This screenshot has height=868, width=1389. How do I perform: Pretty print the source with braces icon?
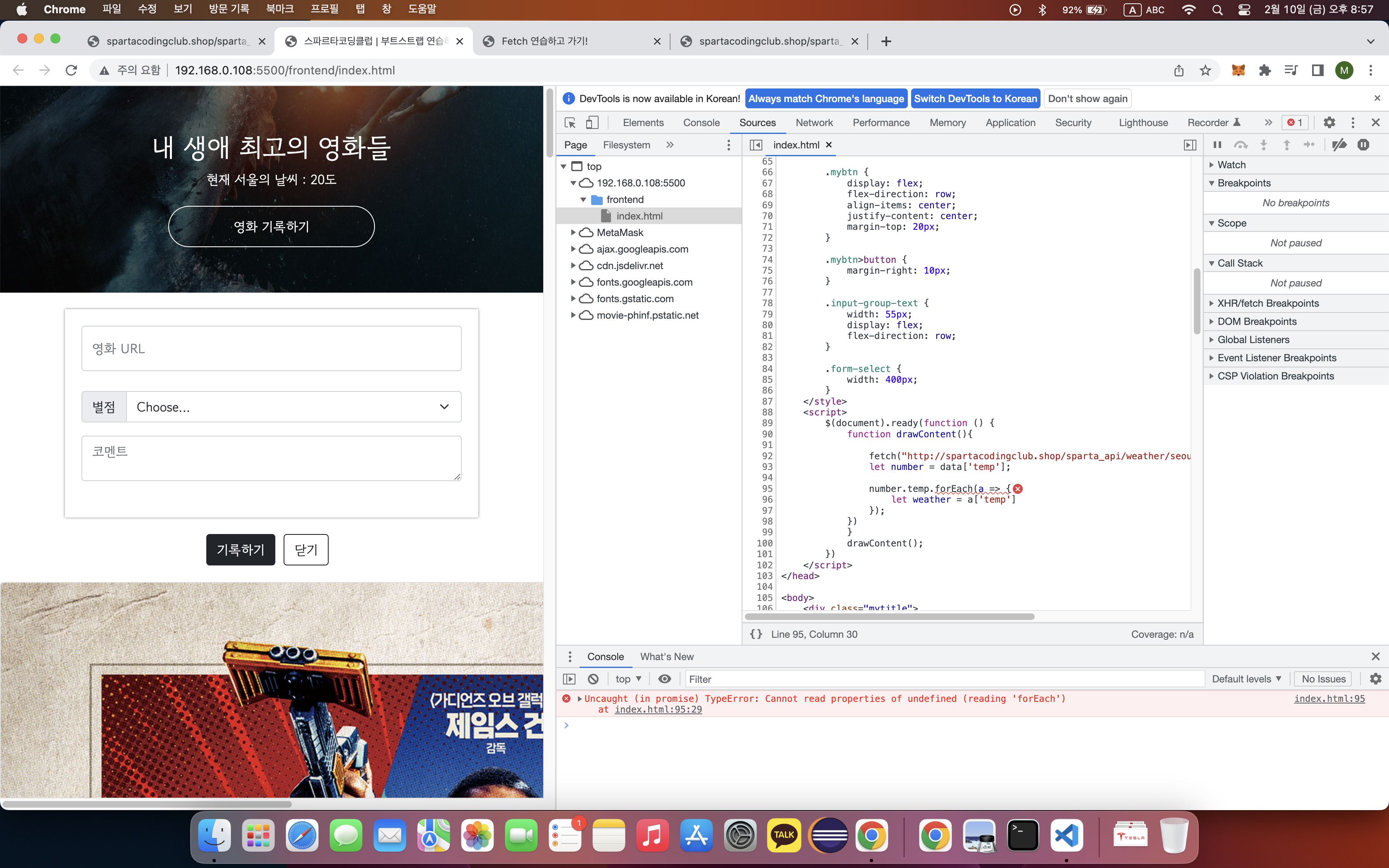(756, 634)
